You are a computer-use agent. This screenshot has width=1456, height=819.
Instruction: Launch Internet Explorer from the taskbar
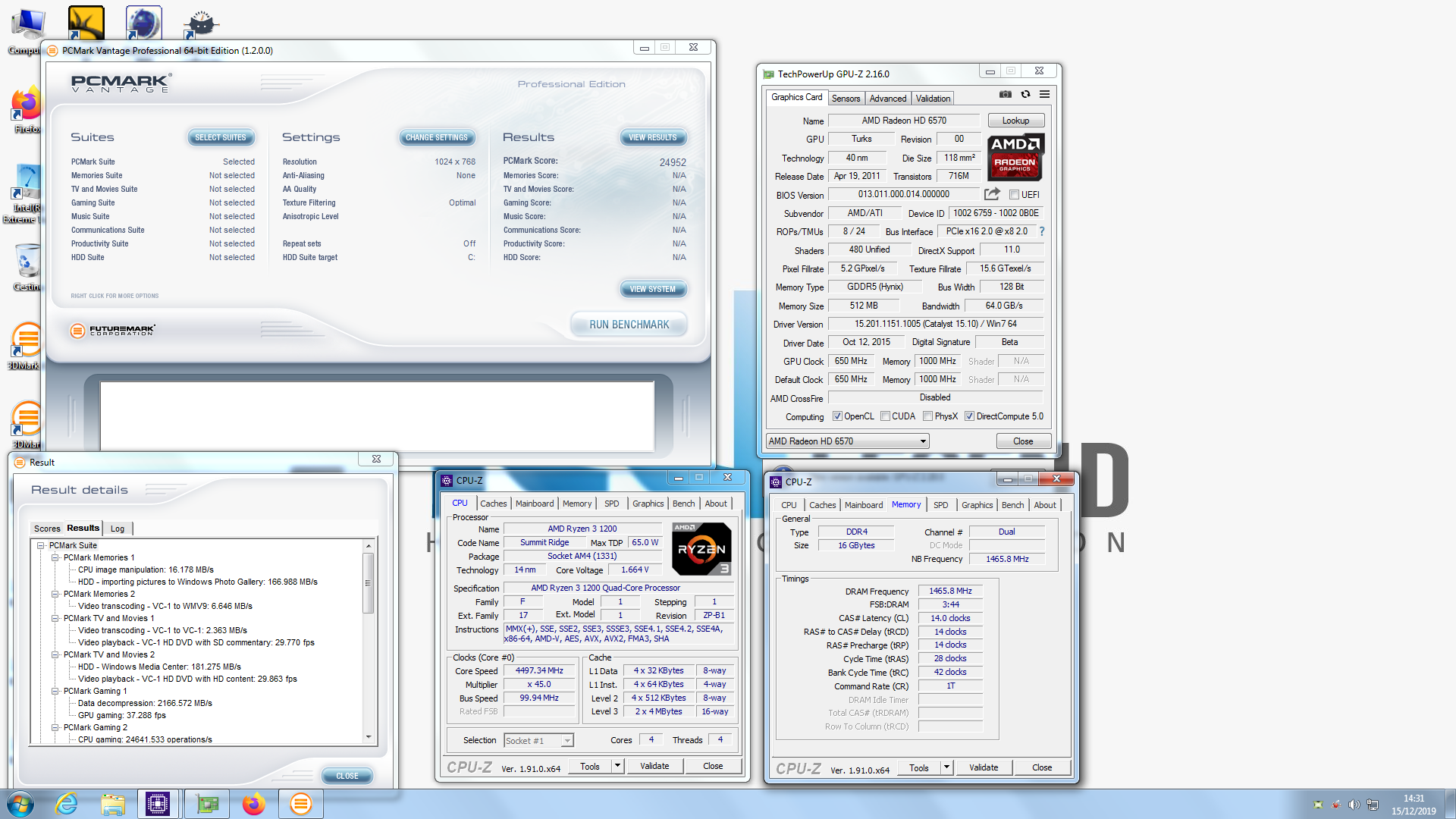[67, 804]
